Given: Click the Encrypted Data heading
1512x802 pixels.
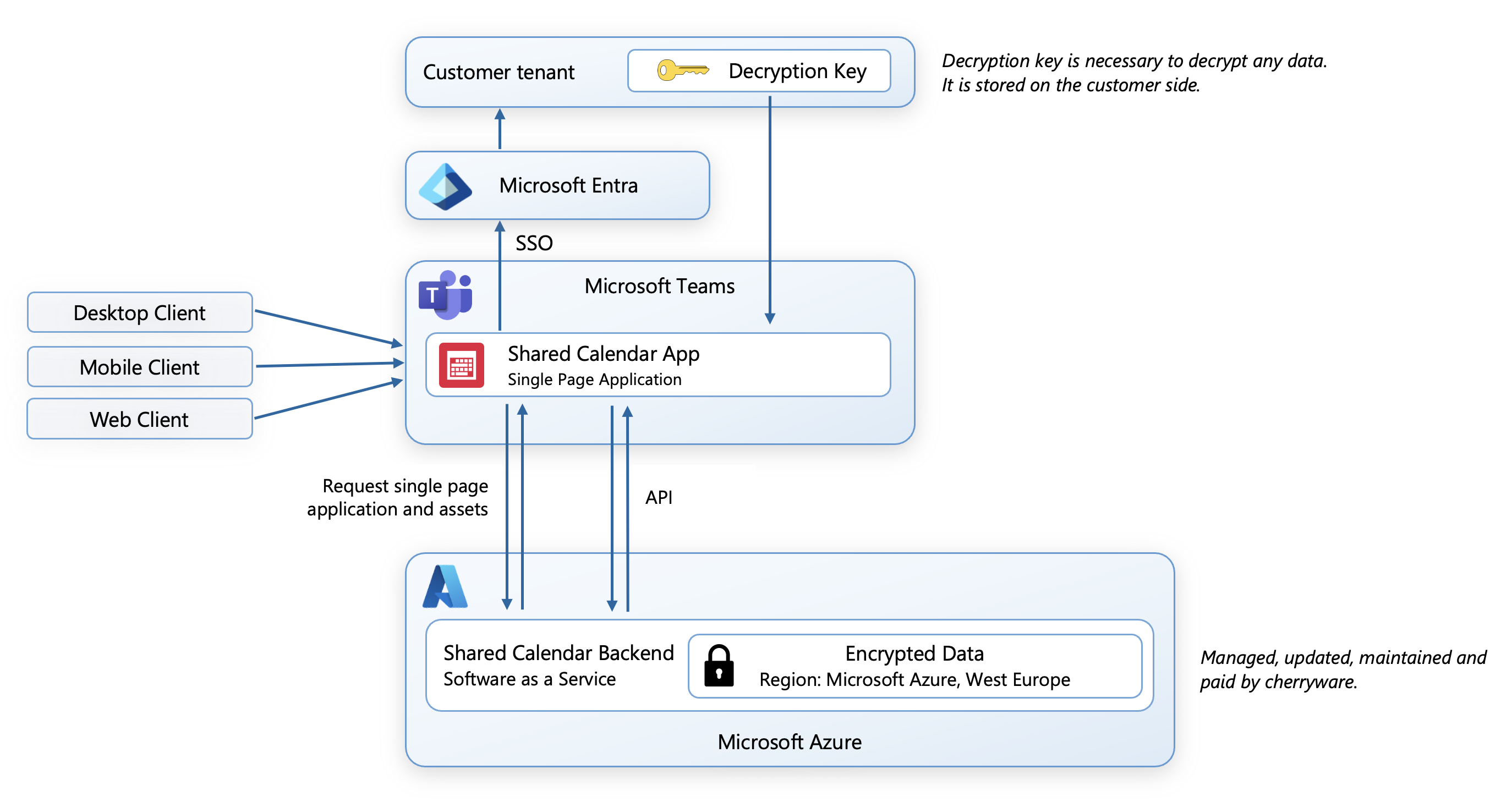Looking at the screenshot, I should pyautogui.click(x=914, y=653).
